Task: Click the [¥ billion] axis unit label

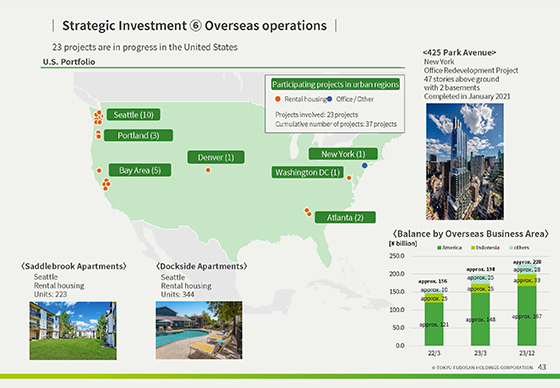Action: click(x=402, y=243)
